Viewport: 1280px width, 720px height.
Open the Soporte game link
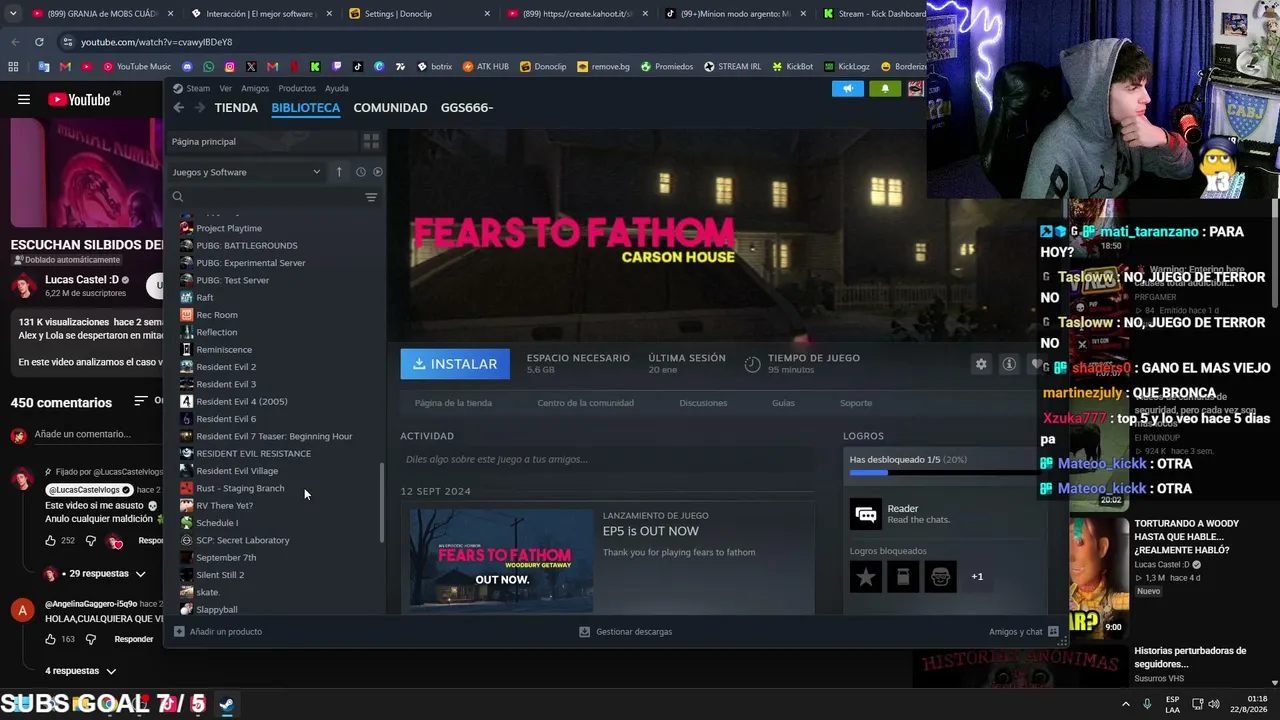pos(856,403)
